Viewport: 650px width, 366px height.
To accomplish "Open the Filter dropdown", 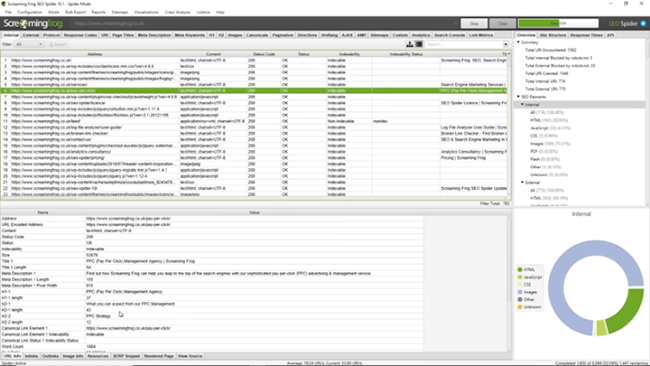I will tap(29, 44).
